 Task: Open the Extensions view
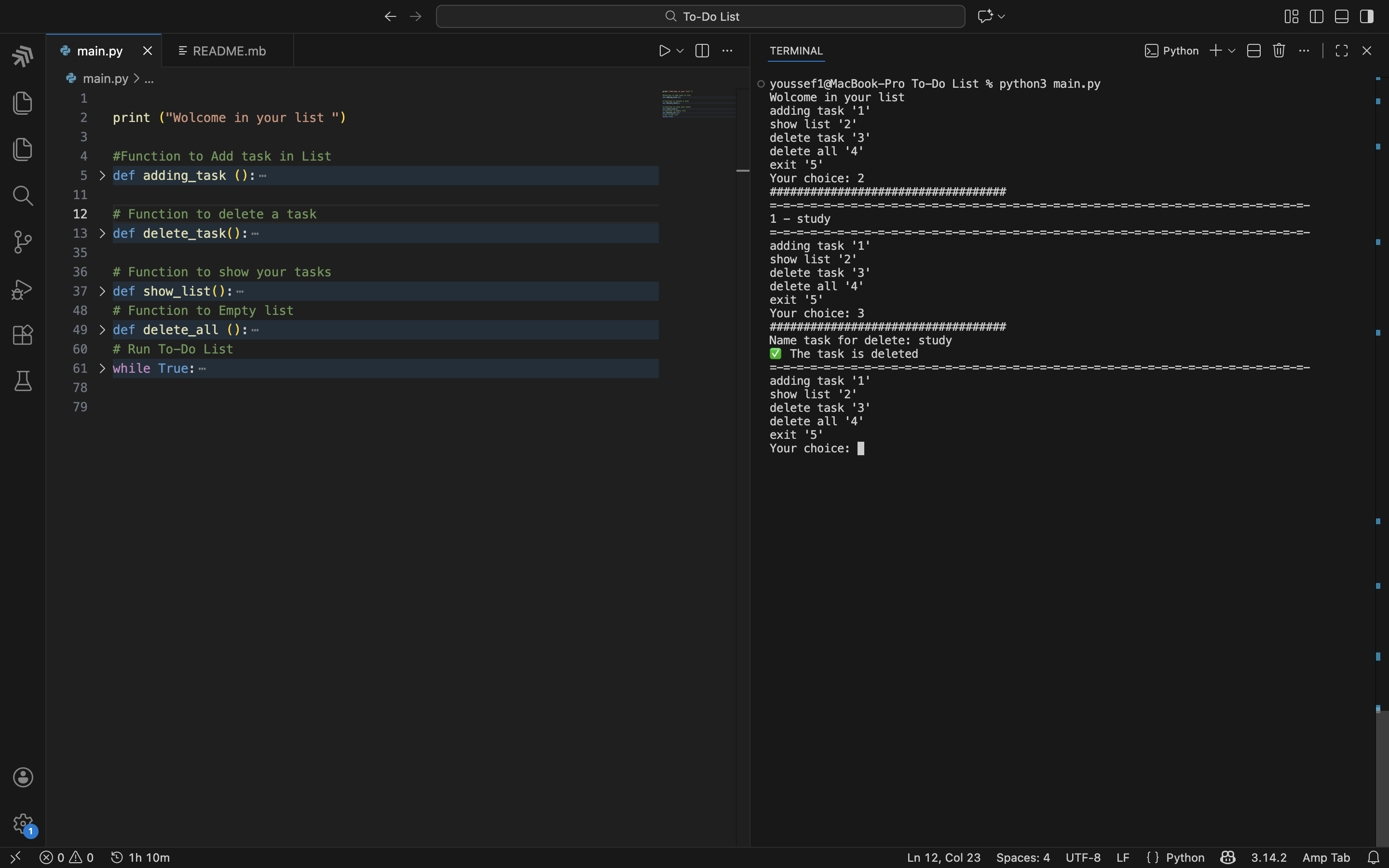pos(22,335)
